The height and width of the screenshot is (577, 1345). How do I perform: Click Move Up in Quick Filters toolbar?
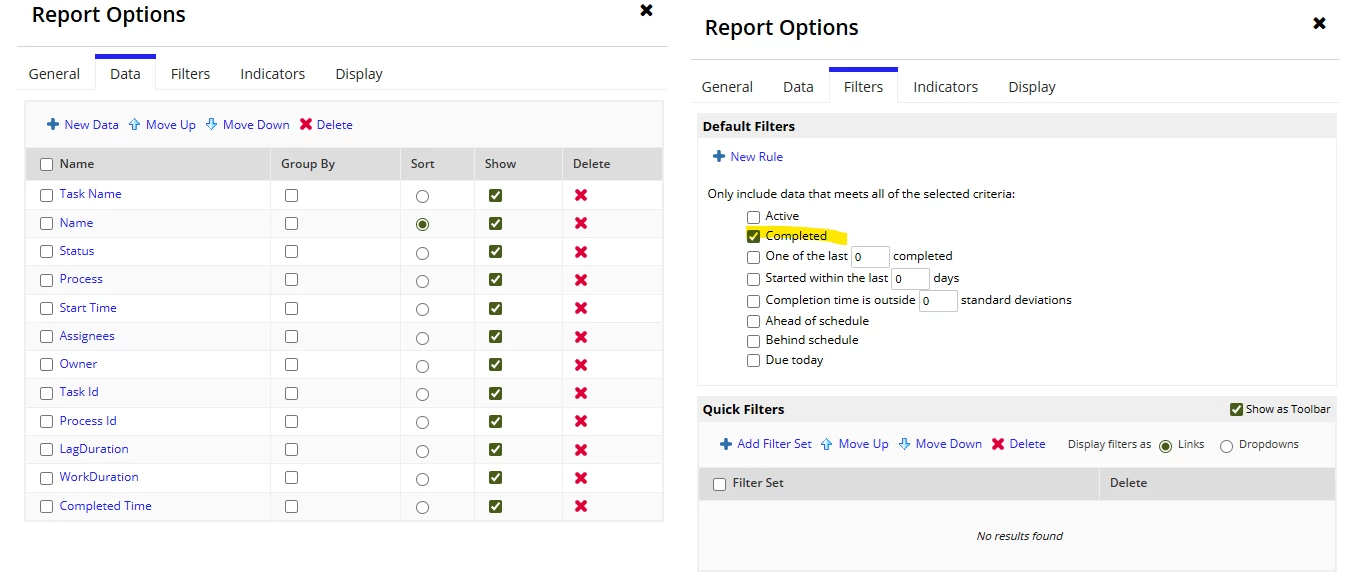[x=855, y=444]
